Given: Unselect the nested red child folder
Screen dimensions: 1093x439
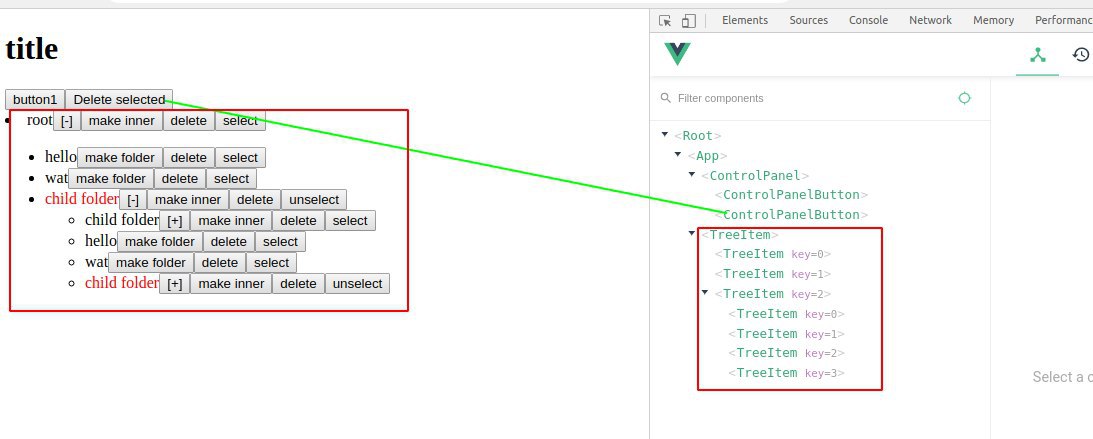Looking at the screenshot, I should pyautogui.click(x=358, y=284).
